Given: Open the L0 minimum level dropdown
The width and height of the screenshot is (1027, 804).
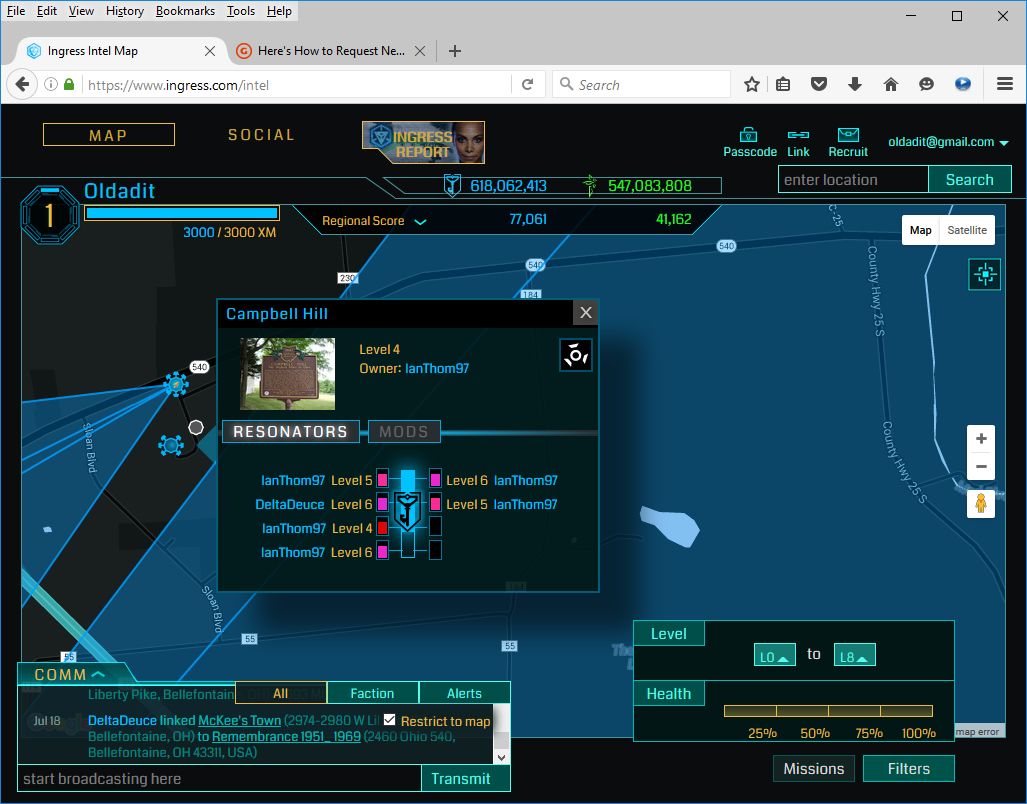Looking at the screenshot, I should coord(775,656).
